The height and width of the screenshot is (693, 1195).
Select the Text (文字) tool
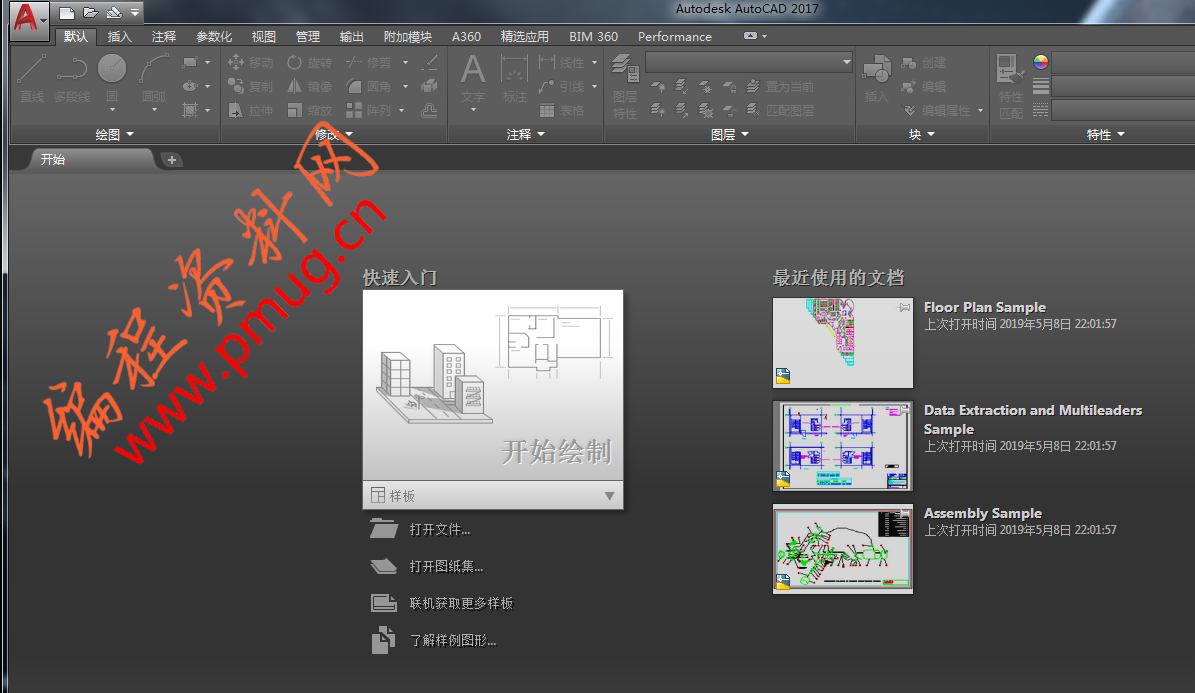(473, 79)
